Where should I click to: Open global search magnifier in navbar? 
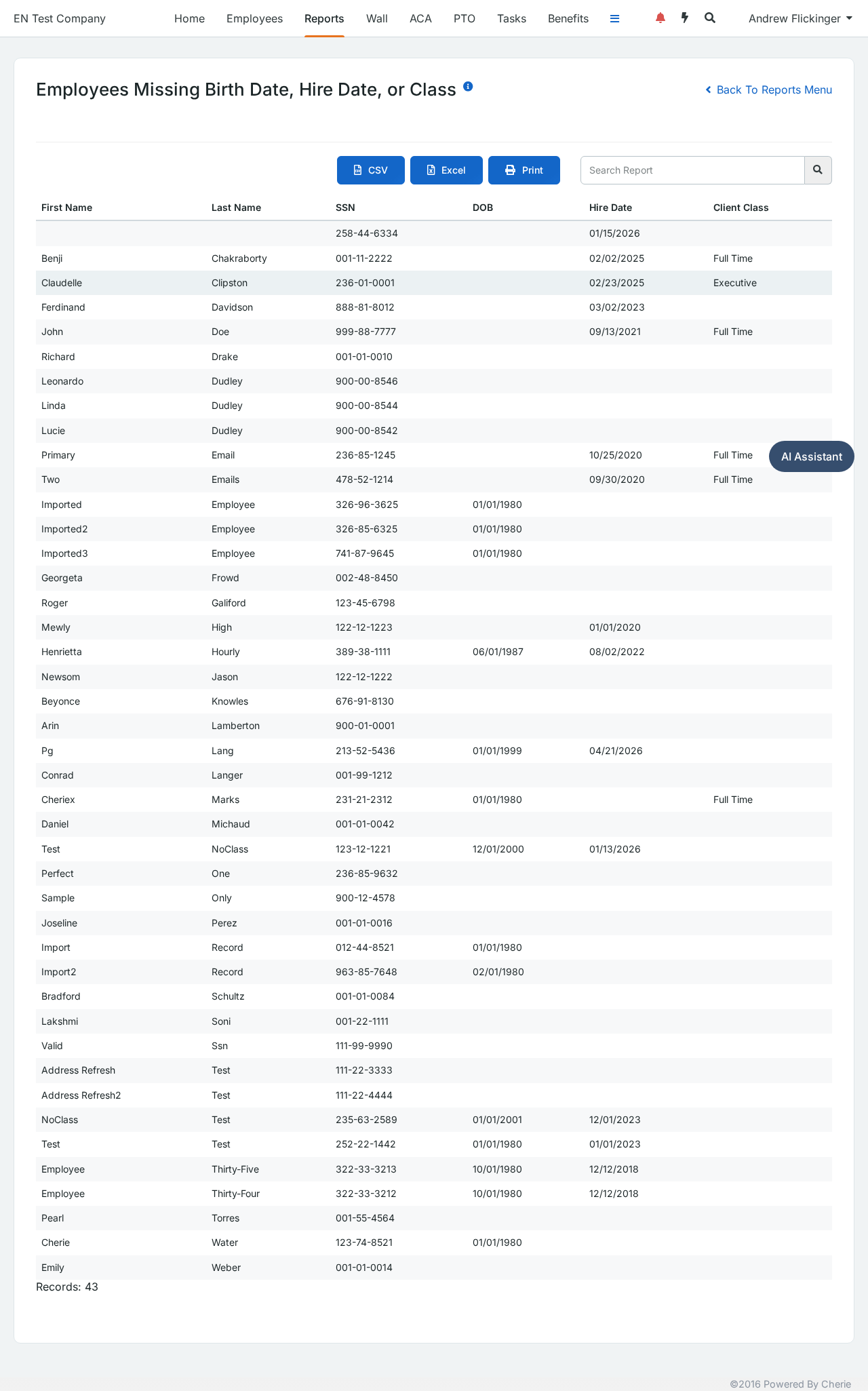coord(710,18)
